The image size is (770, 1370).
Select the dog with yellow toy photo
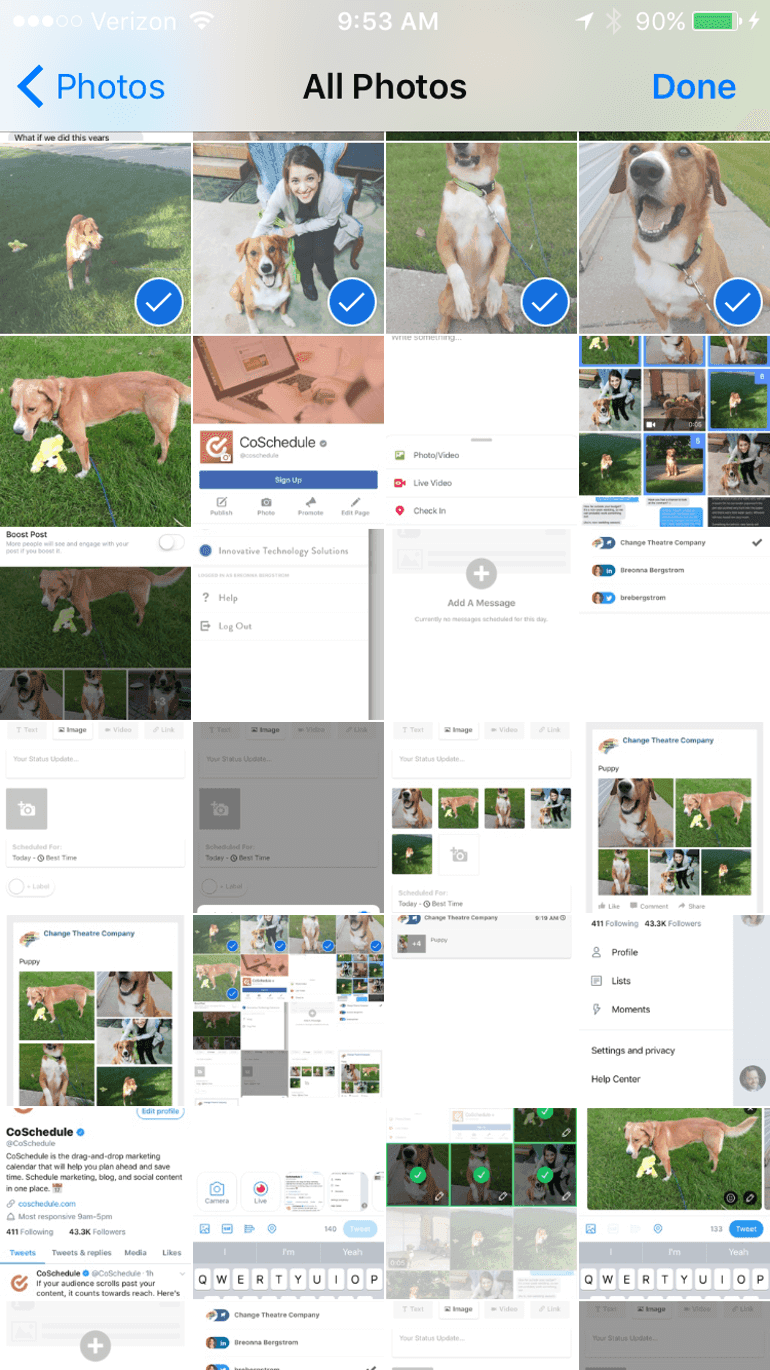pos(95,431)
